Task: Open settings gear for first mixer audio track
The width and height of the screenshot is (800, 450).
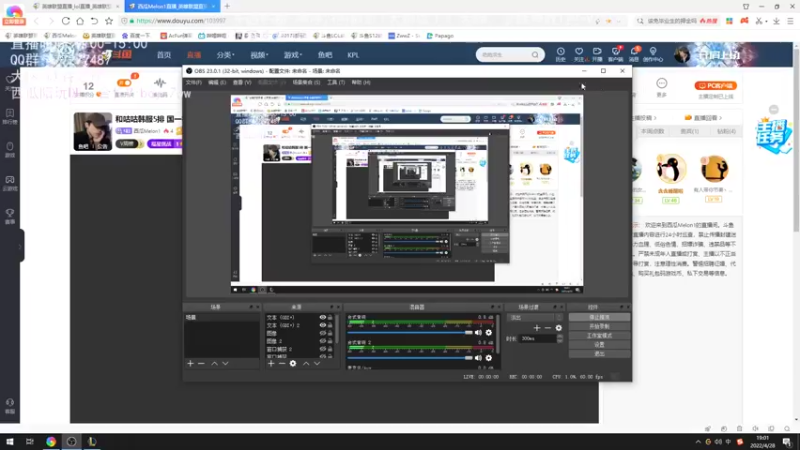Action: (x=489, y=333)
